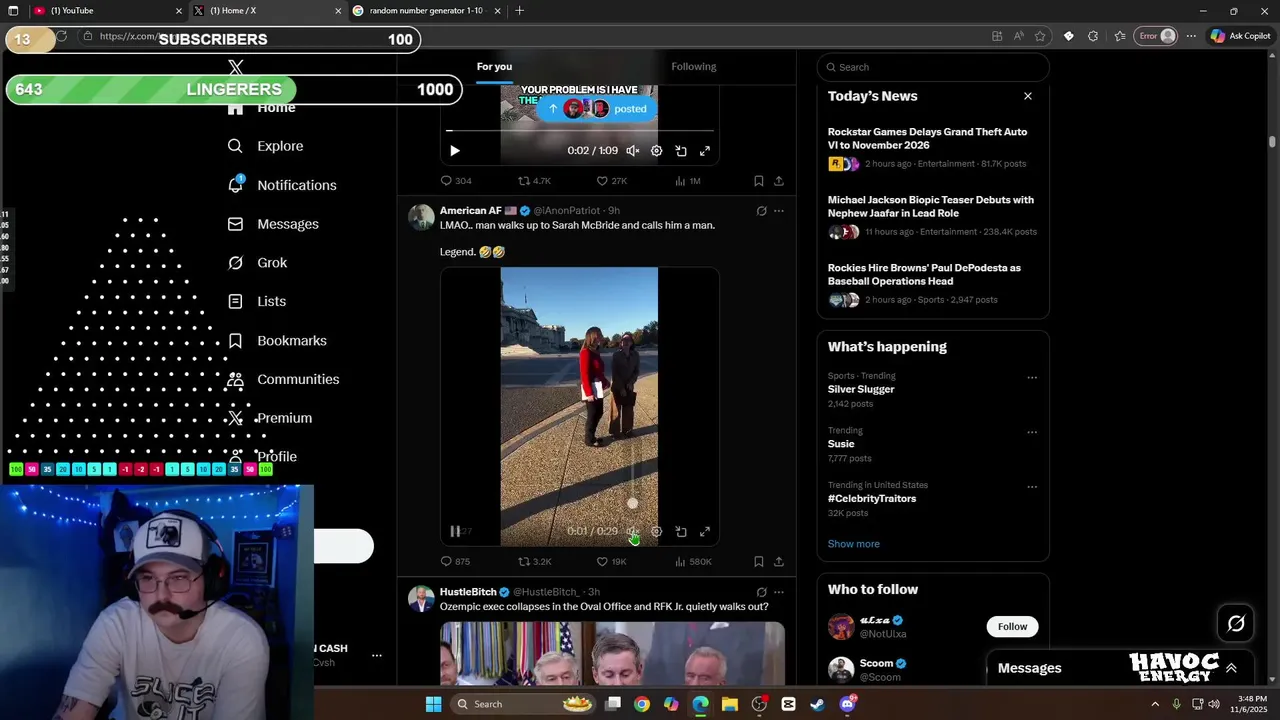This screenshot has width=1280, height=720.
Task: Unmute the top video at 0:02 / 1:09
Action: click(x=632, y=151)
